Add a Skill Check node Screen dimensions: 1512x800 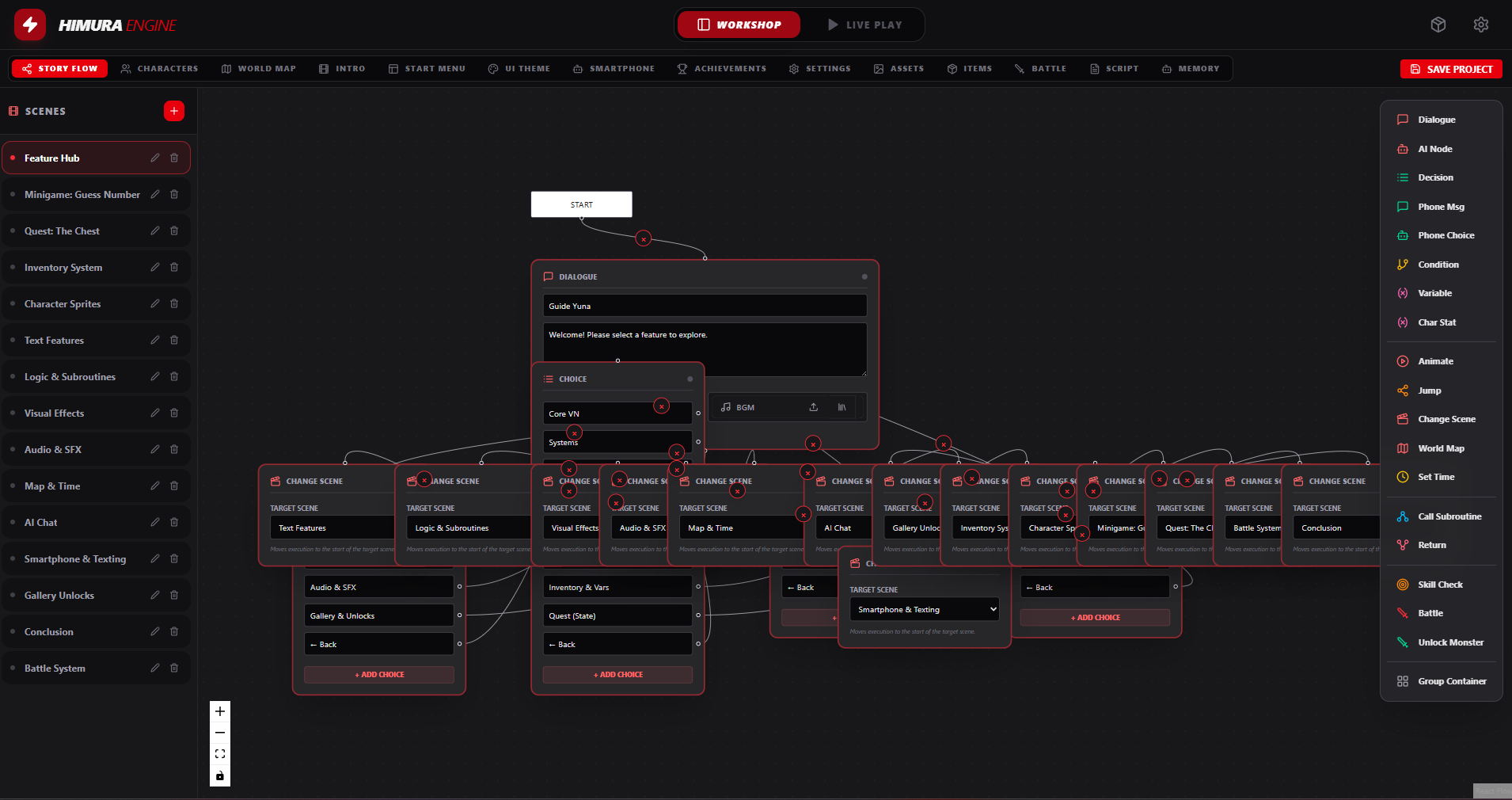click(1441, 585)
